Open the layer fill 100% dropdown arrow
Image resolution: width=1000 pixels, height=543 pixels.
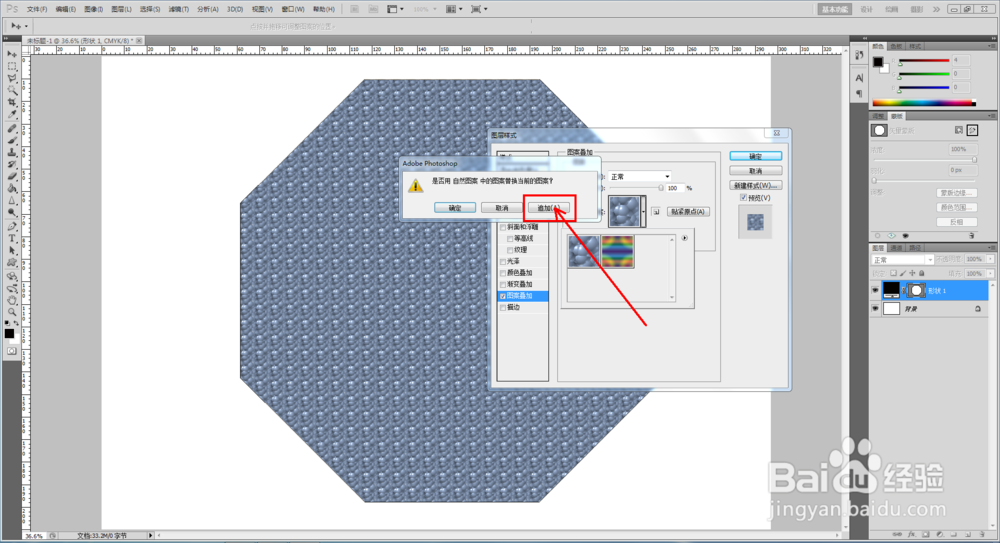click(990, 273)
